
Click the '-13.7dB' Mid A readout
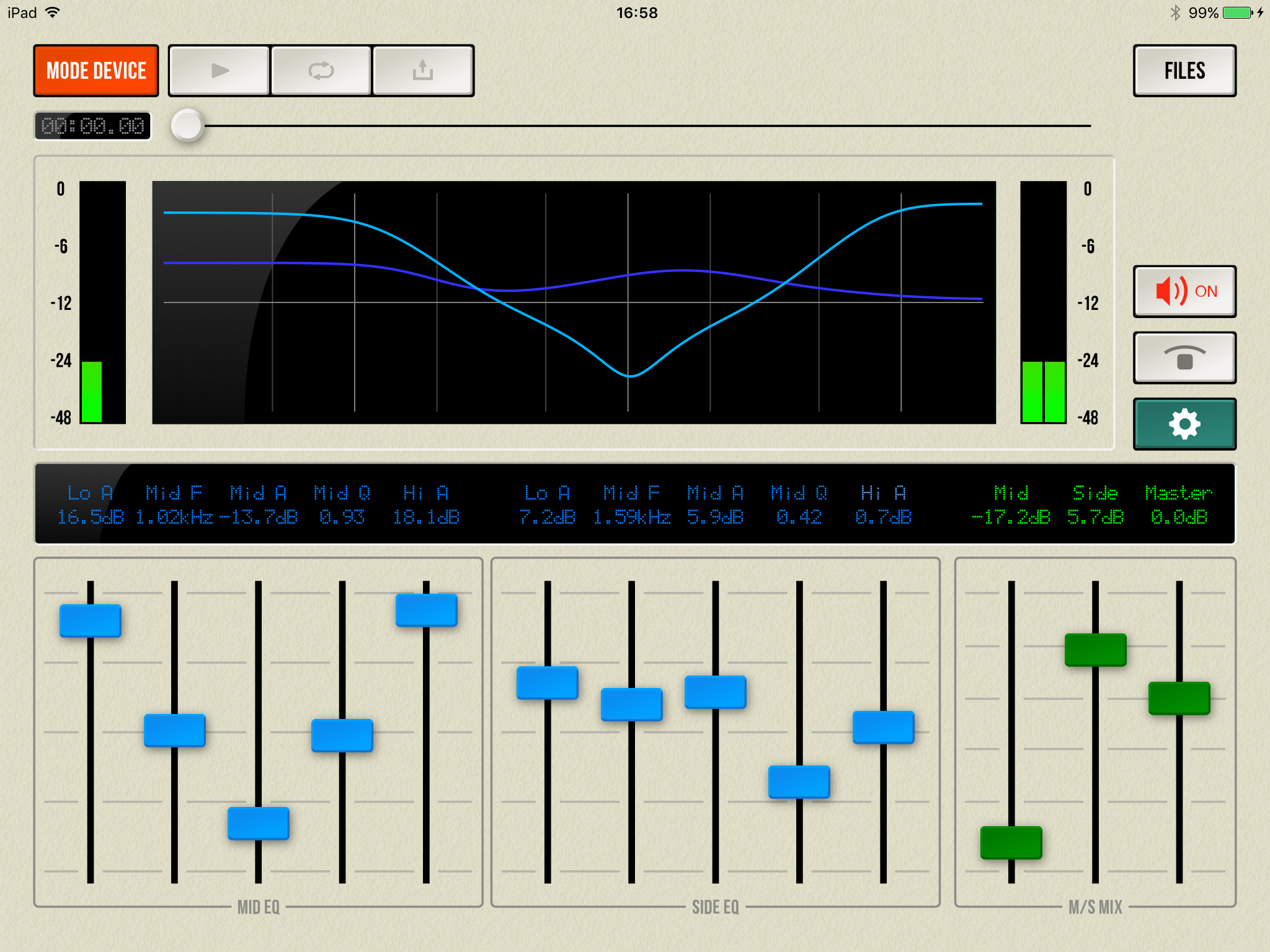click(x=258, y=517)
